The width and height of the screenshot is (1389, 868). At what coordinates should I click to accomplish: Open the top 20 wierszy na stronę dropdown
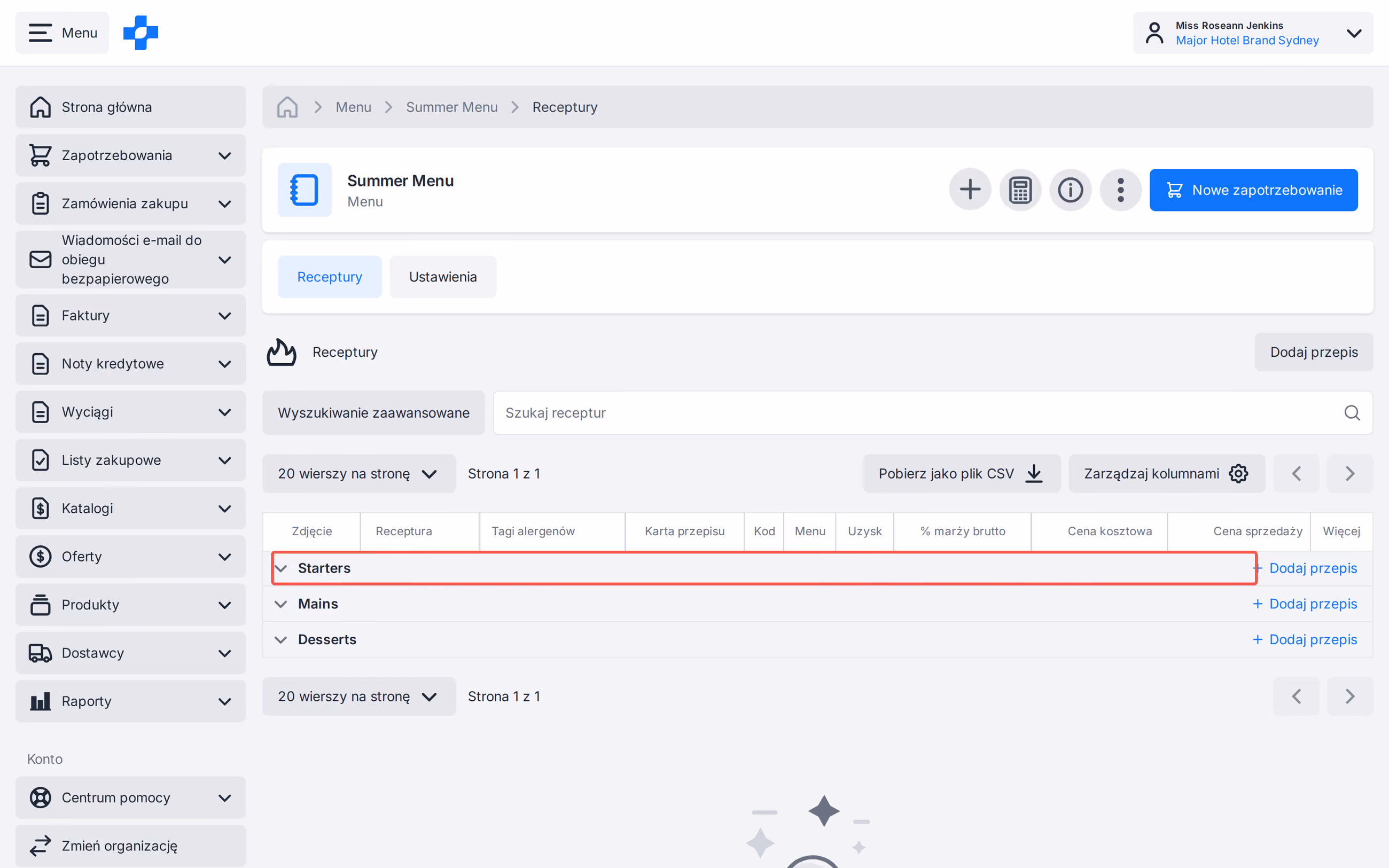tap(358, 474)
